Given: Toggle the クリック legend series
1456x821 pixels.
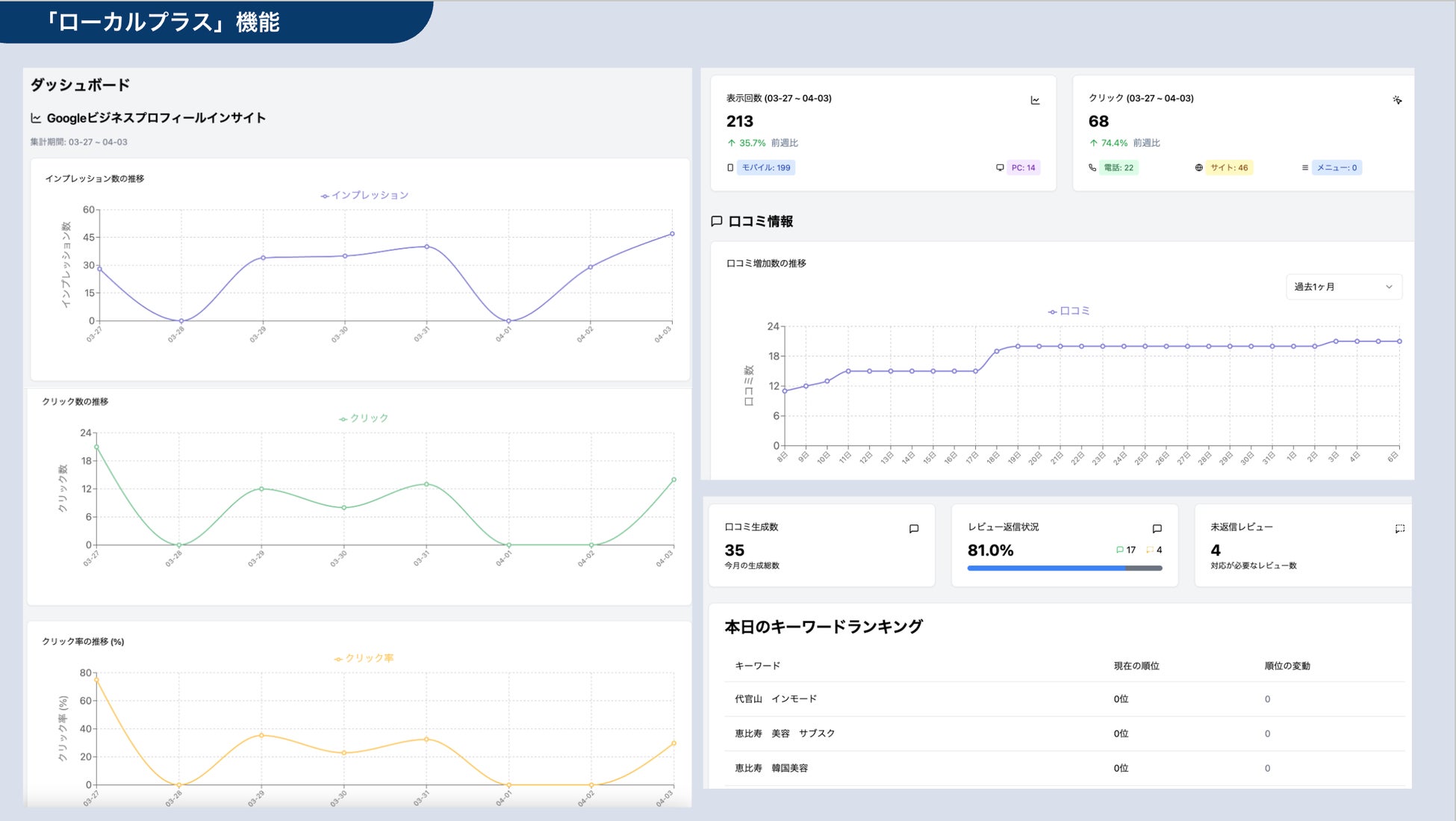Looking at the screenshot, I should pos(364,418).
